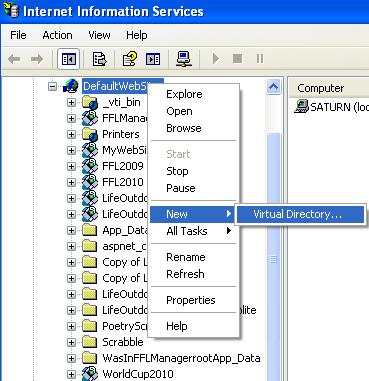The image size is (369, 381).
Task: Expand the _vti_bin tree node
Action: pos(71,102)
